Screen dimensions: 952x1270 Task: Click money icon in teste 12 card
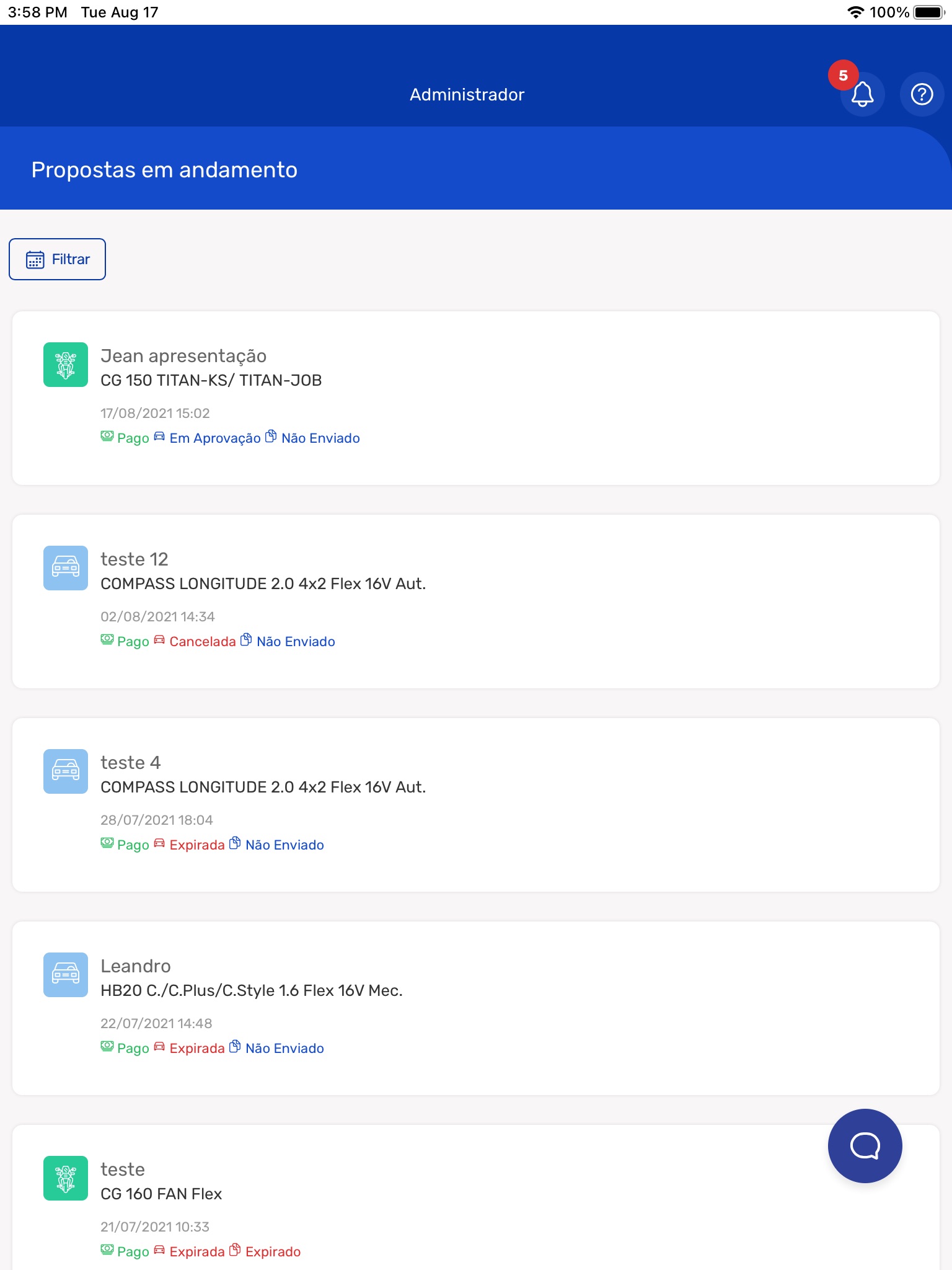[107, 640]
